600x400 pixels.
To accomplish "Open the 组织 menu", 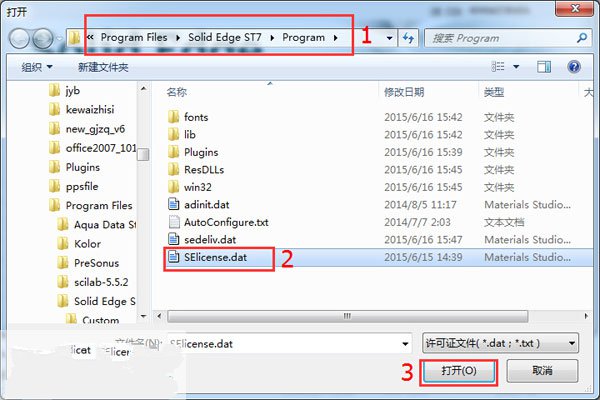I will tap(37, 67).
